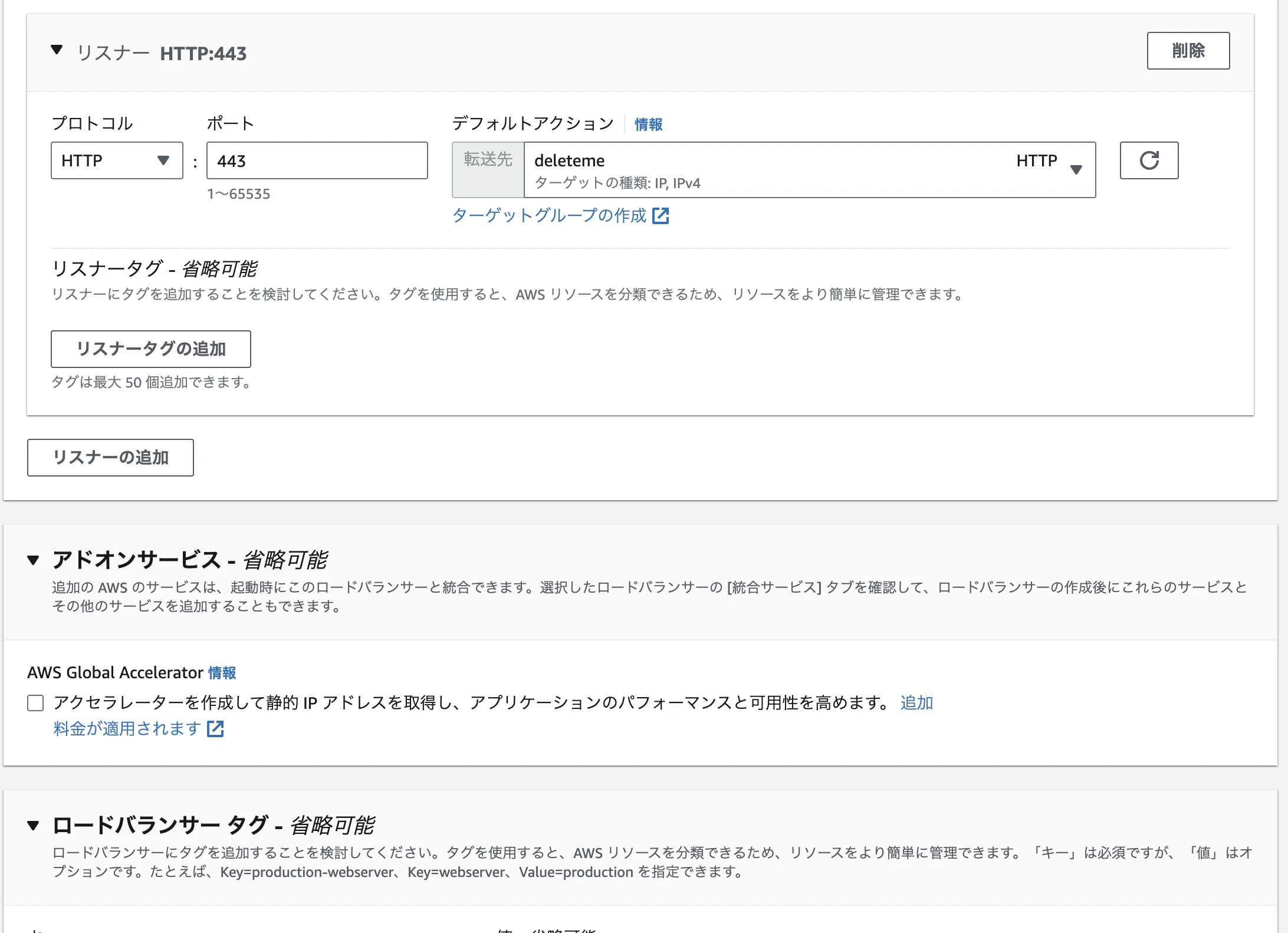The height and width of the screenshot is (933, 1288).
Task: Click external link icon next to 料金が適用されます
Action: pos(215,729)
